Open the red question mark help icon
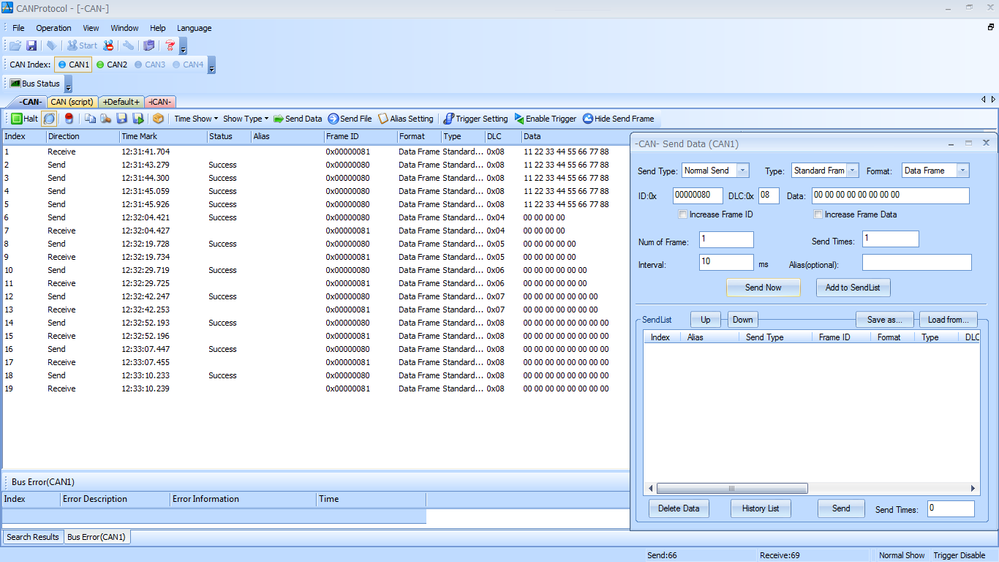The width and height of the screenshot is (999, 562). [x=169, y=46]
